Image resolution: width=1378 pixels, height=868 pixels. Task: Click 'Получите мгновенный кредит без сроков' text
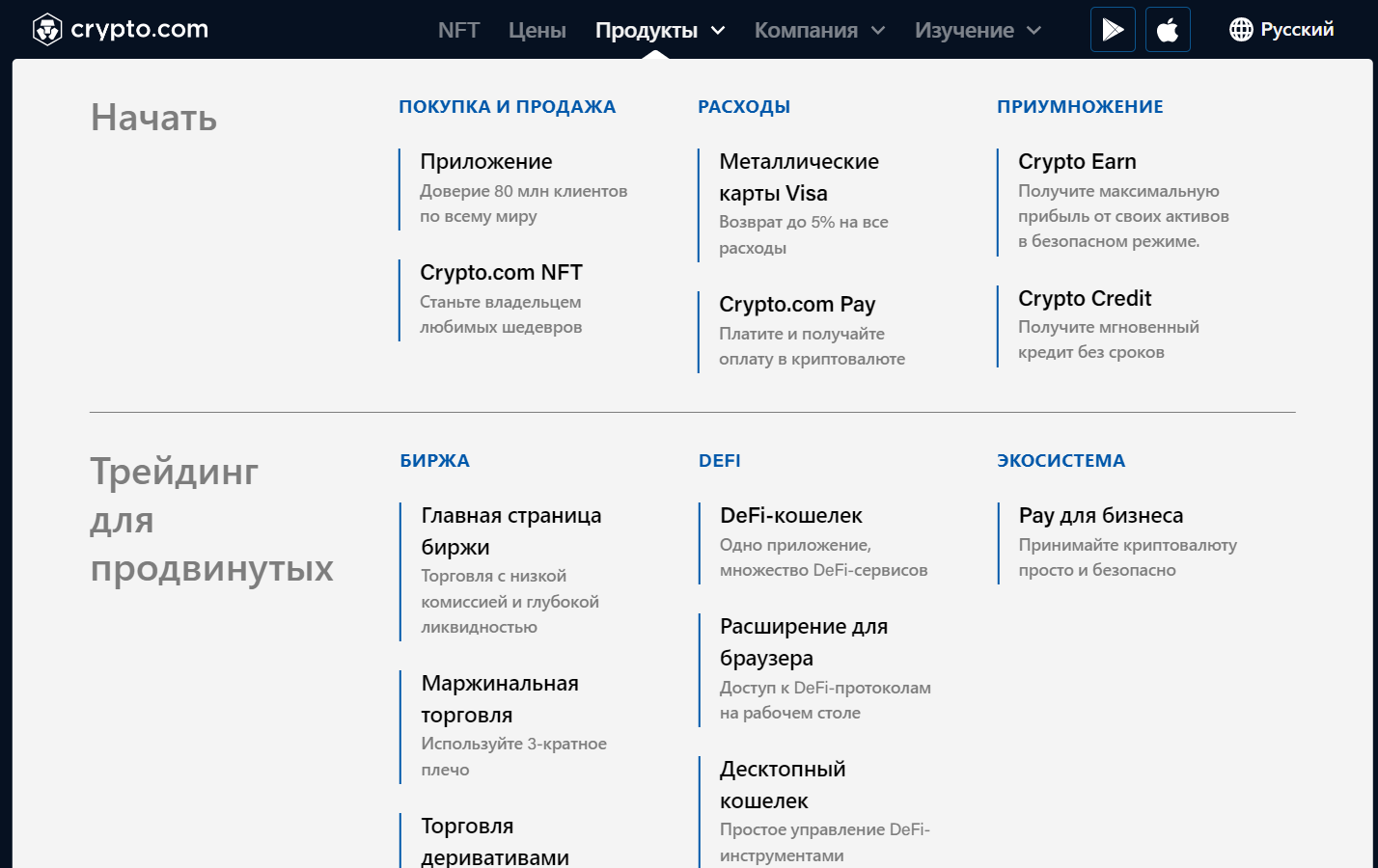[x=1109, y=339]
